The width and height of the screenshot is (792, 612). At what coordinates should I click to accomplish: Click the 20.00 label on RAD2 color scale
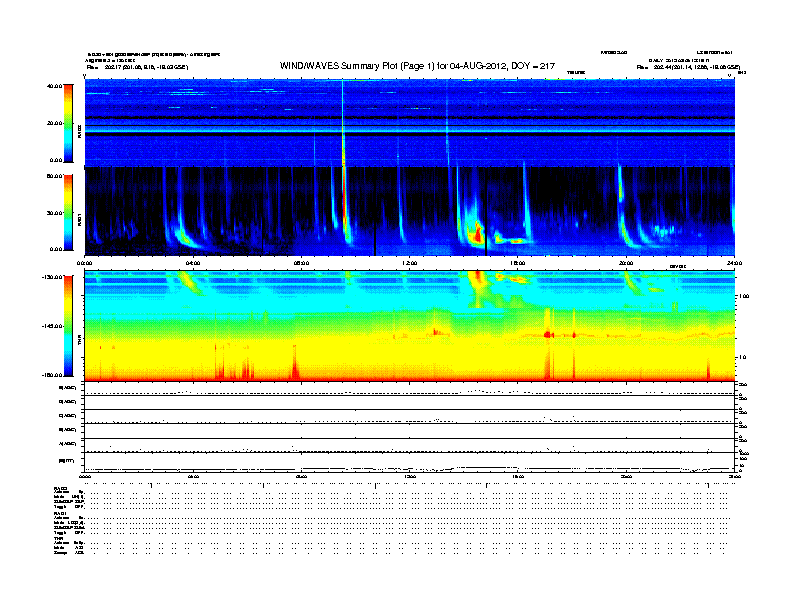54,123
